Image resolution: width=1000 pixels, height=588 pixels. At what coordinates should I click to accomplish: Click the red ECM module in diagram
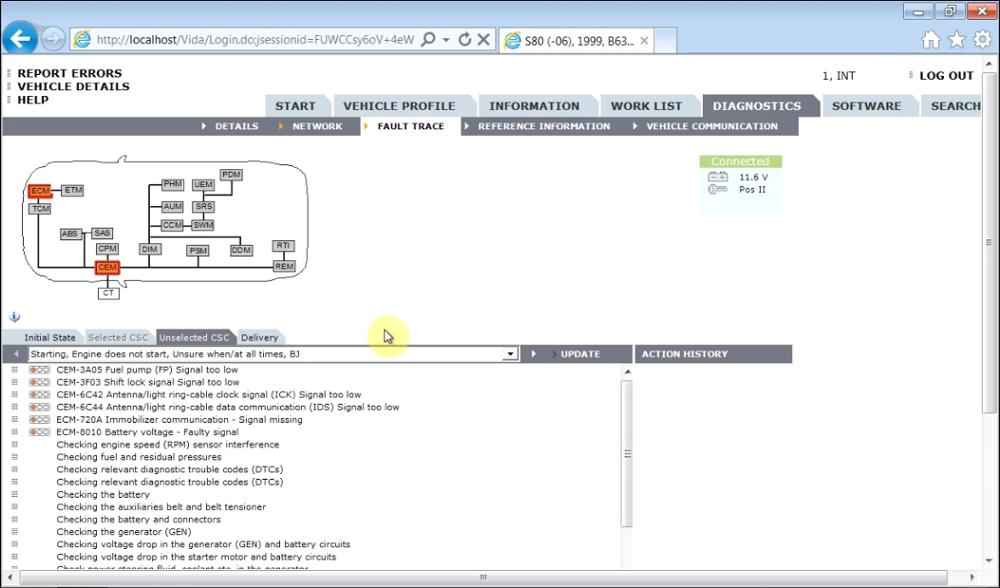40,191
